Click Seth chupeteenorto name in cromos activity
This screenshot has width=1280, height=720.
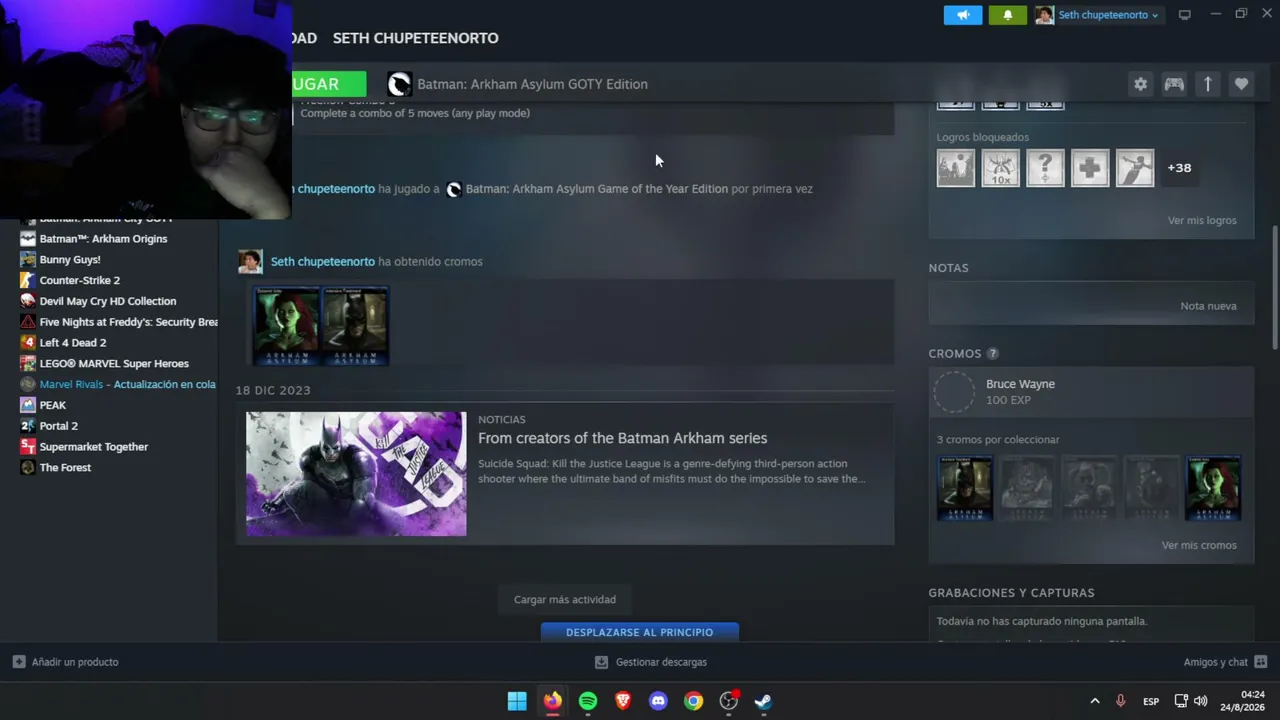[x=323, y=262]
